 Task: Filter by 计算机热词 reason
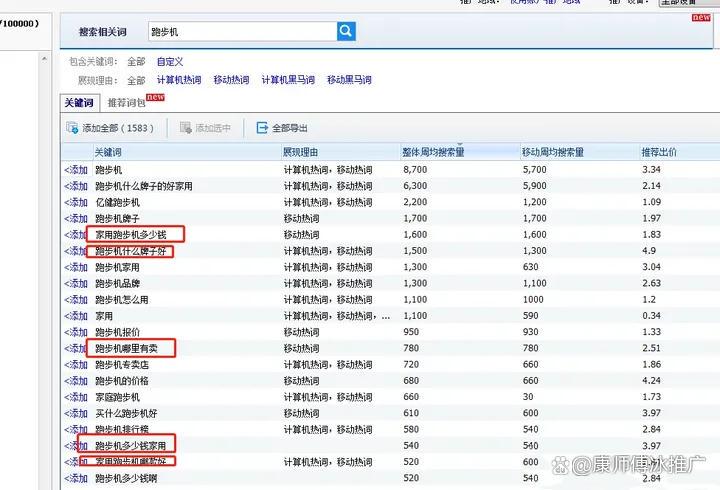coord(179,80)
